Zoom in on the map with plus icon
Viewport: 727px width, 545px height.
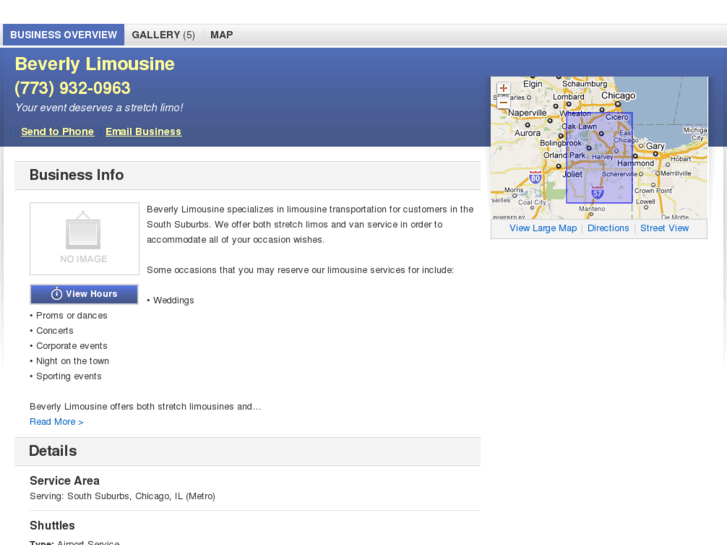[x=503, y=88]
